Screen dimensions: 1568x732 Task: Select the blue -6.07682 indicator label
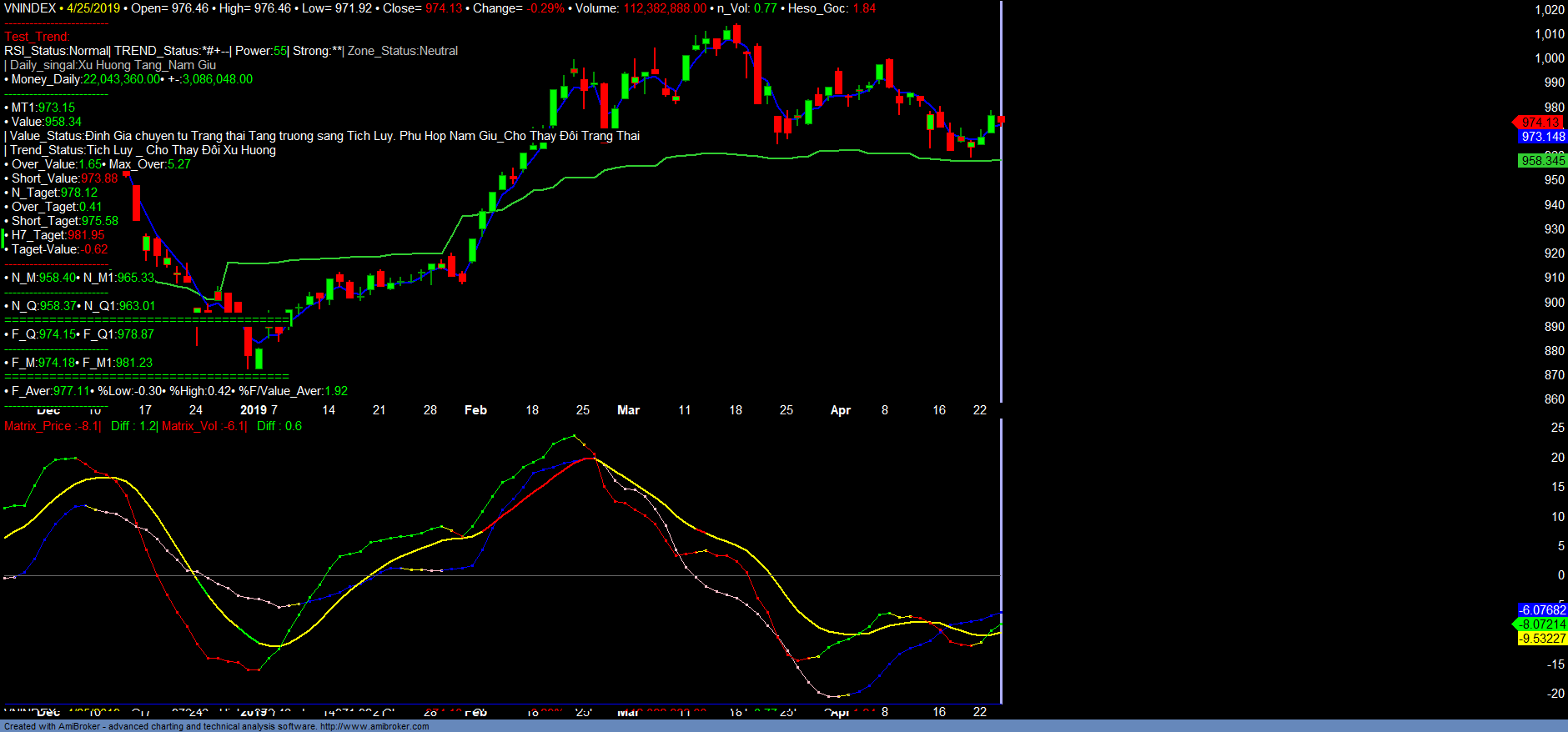[1541, 610]
